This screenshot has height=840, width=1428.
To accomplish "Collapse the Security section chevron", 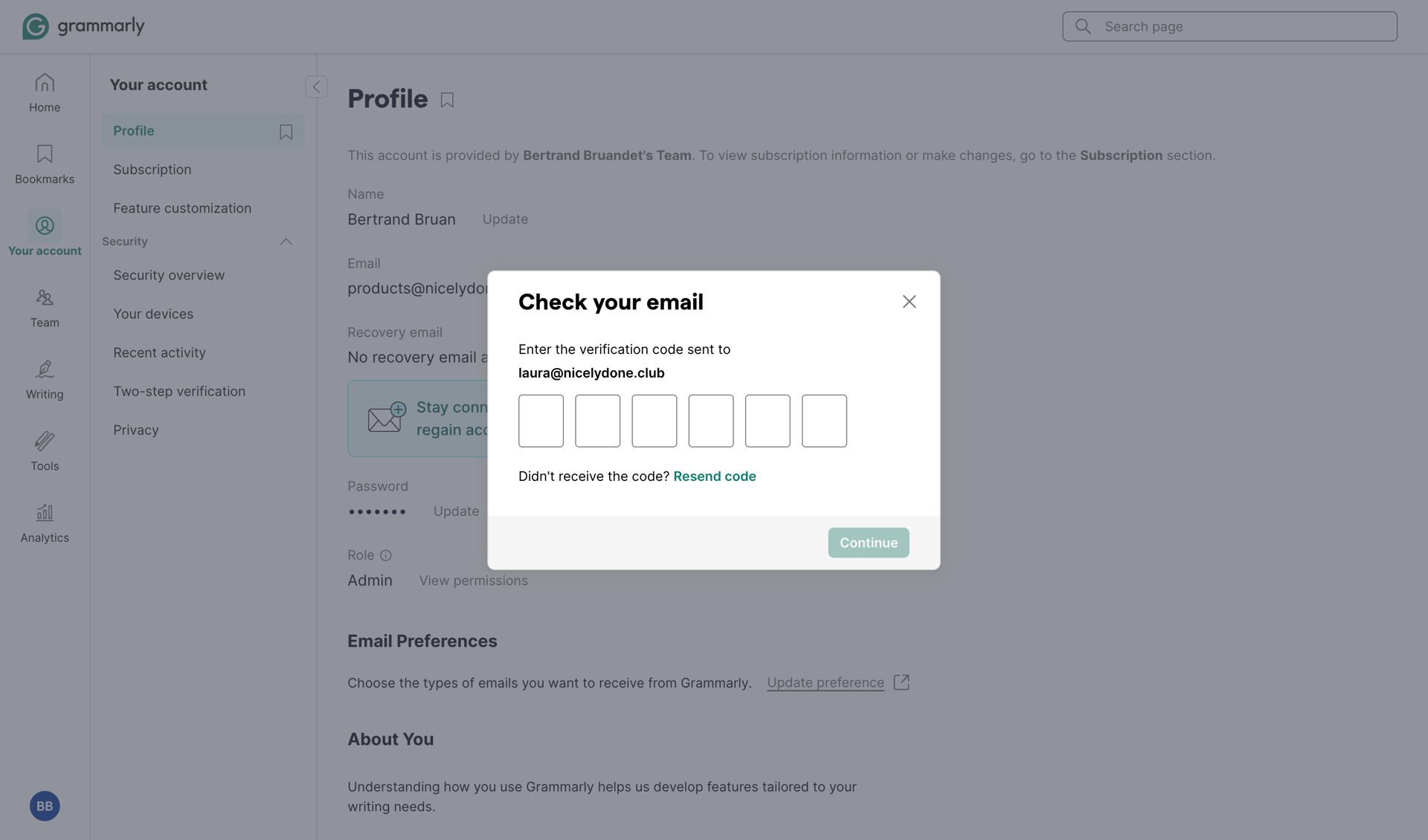I will pyautogui.click(x=286, y=242).
